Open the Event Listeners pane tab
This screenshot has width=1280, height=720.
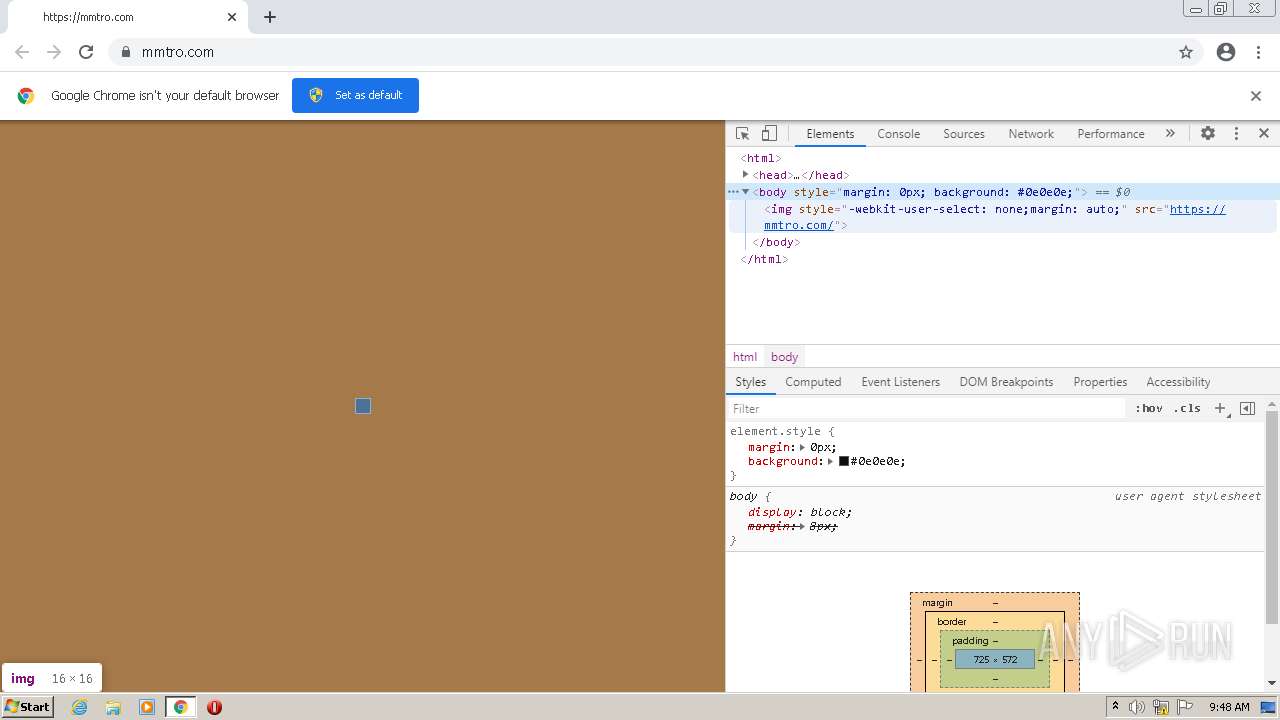click(900, 382)
